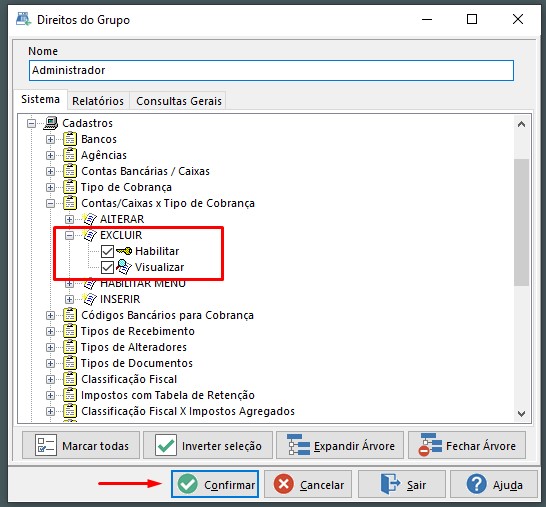Expand the Tipos de Alteradores node
Screen dimensions: 546x507
[50, 348]
